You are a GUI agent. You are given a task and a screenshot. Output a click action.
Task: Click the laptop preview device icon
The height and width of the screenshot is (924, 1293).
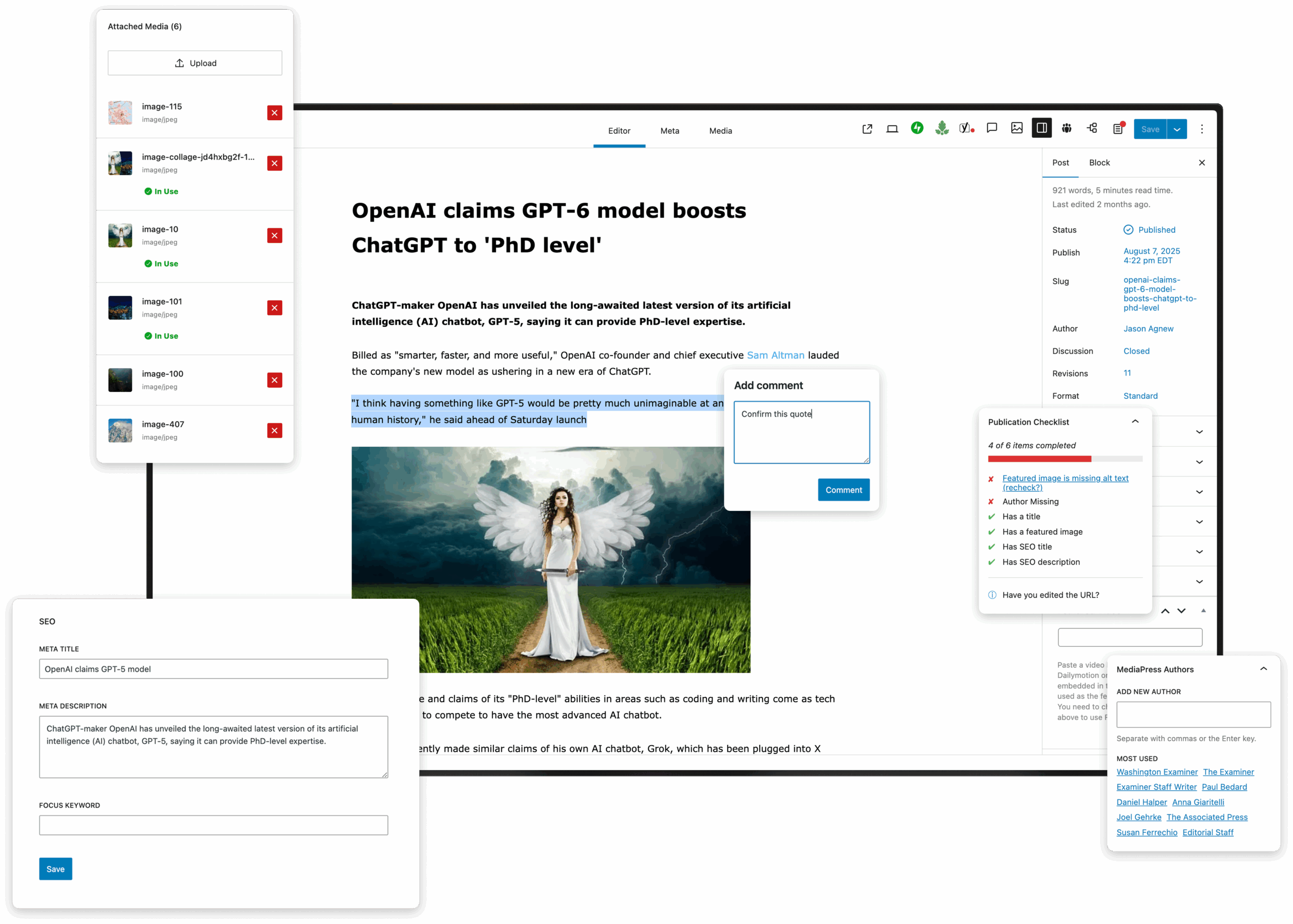coord(892,129)
